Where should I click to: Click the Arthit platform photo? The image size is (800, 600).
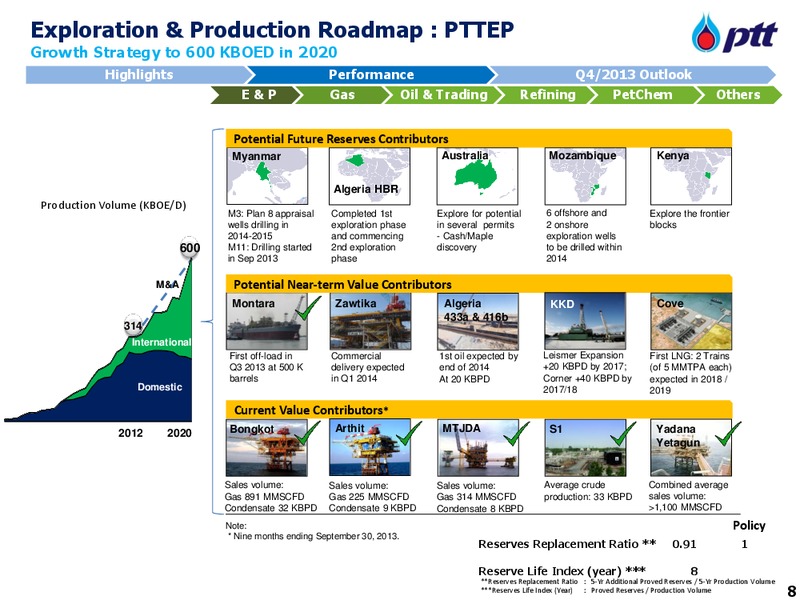tap(370, 448)
